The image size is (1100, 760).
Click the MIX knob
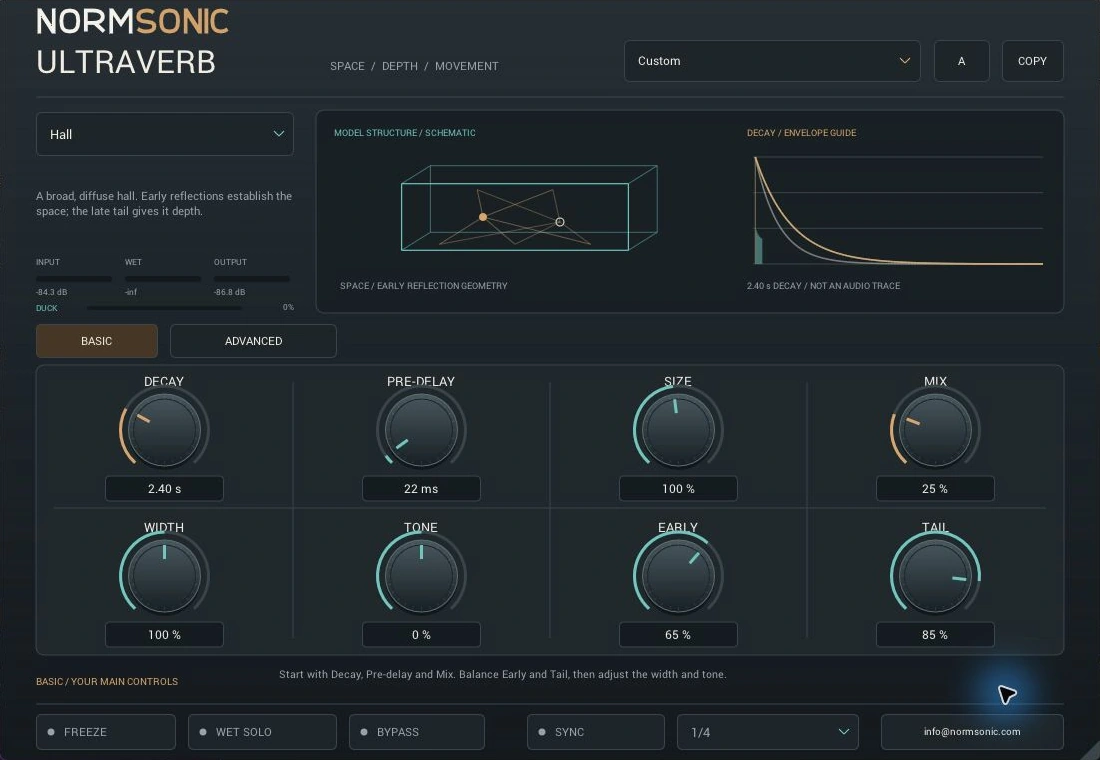tap(935, 430)
